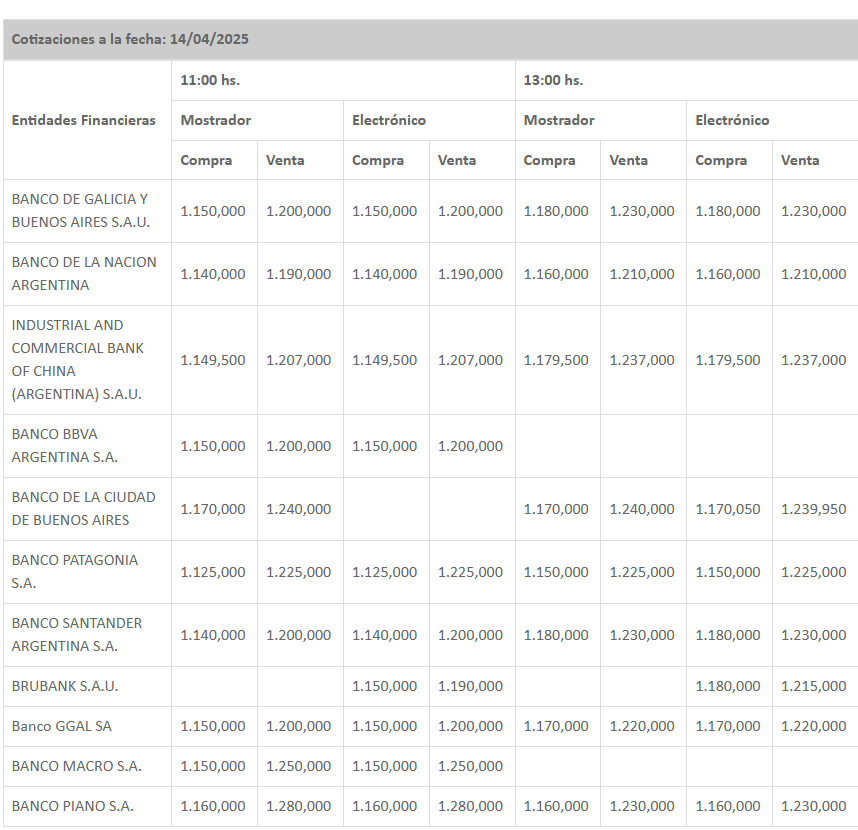Click BBVA 11:00 Electrónico Compra 1.150,000
Screen dimensions: 858x830
385,446
